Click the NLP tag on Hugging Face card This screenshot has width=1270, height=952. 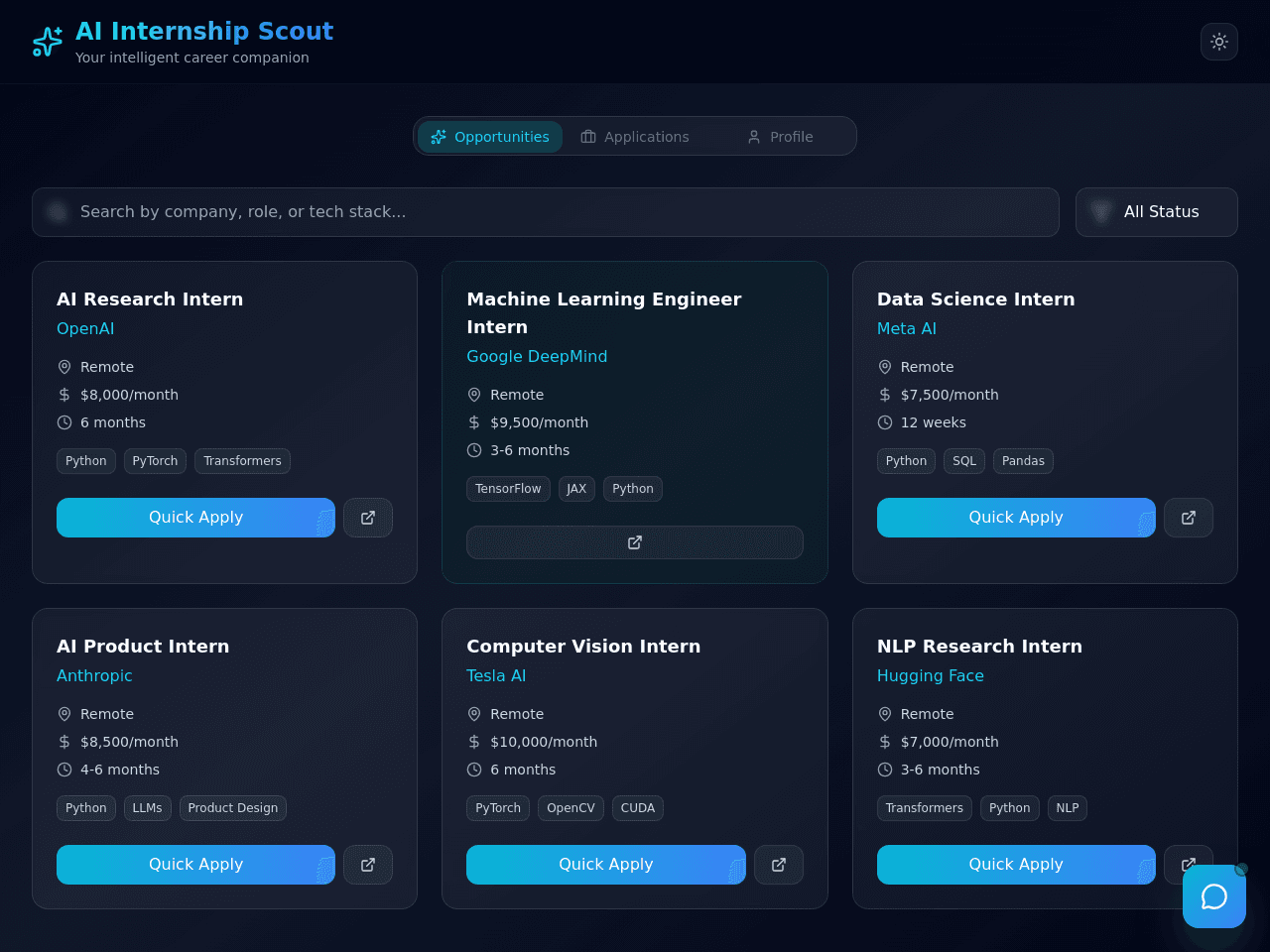[1068, 808]
